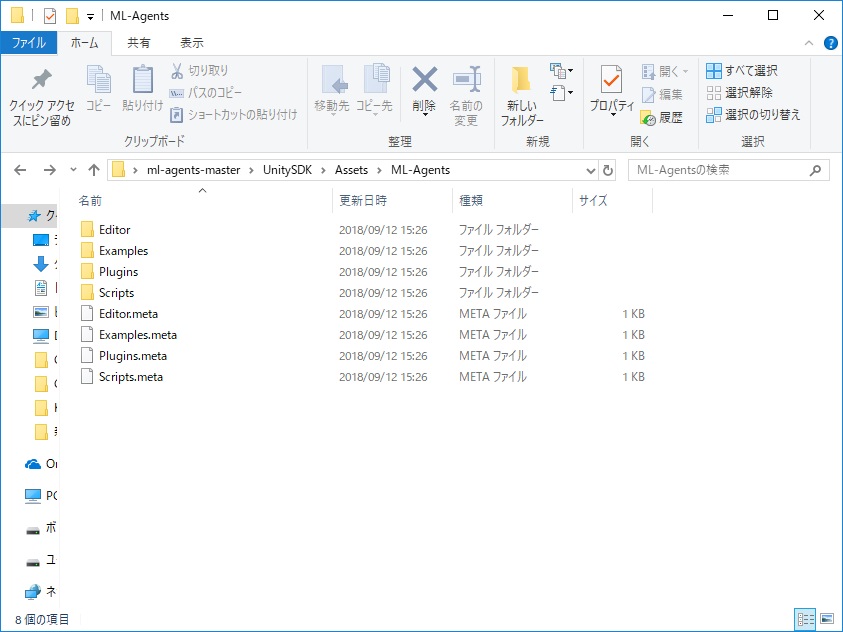This screenshot has width=843, height=632.
Task: Click the Up directory arrow
Action: 94,170
